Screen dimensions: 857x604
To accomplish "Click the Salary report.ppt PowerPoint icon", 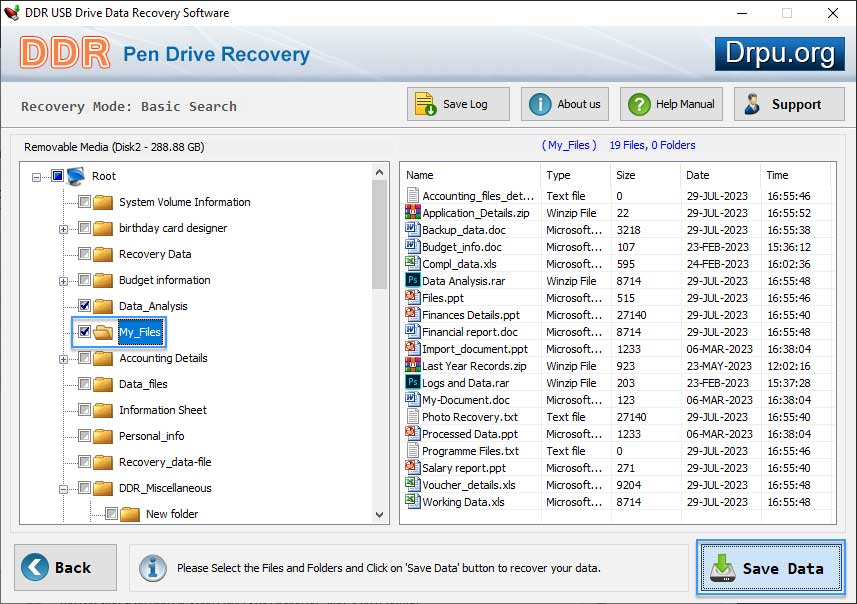I will click(x=412, y=467).
